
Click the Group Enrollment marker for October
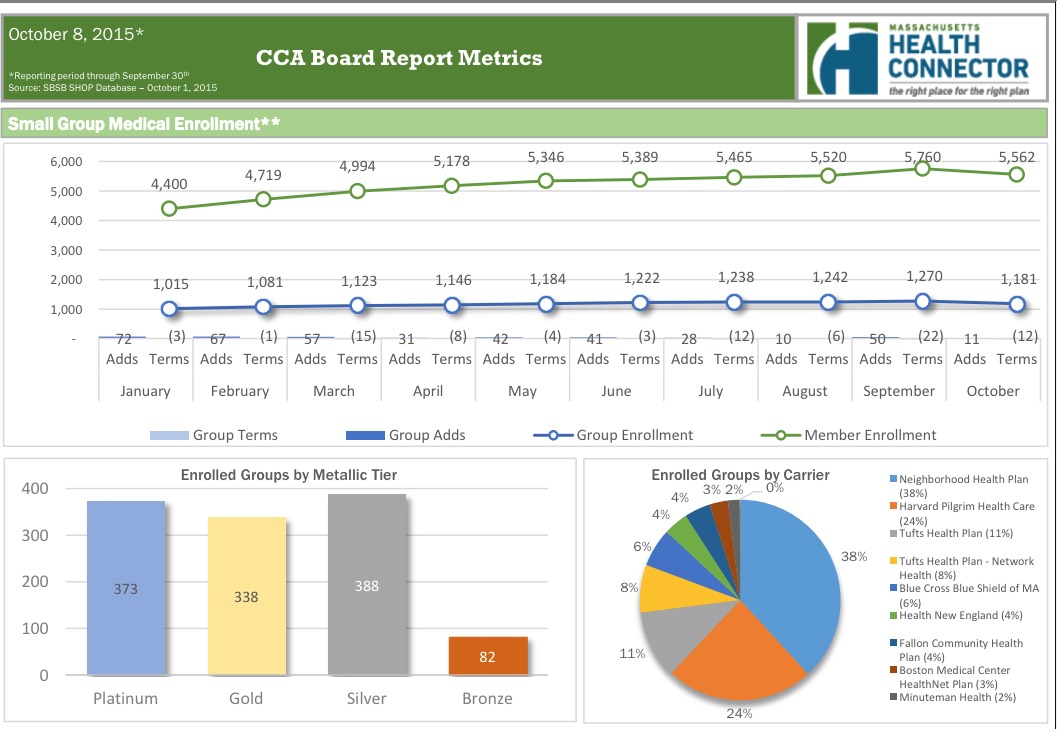1017,304
